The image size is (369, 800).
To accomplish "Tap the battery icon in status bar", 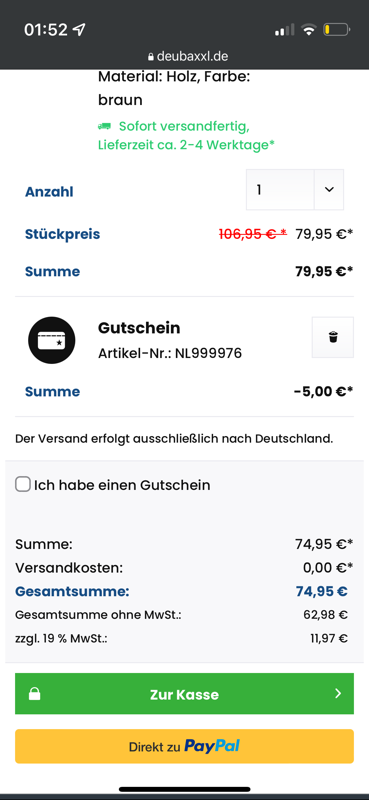I will [x=336, y=30].
